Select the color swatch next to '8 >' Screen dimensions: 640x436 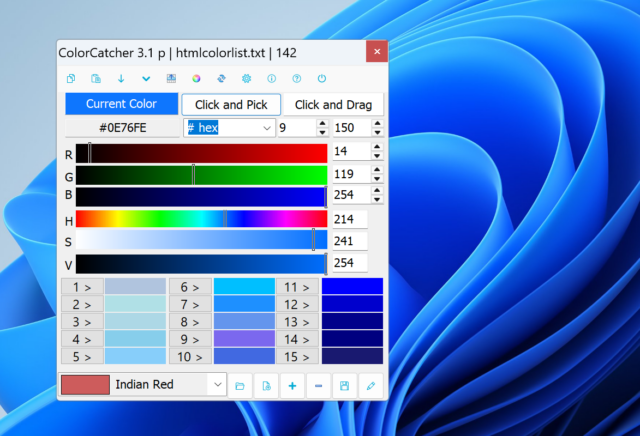(244, 322)
